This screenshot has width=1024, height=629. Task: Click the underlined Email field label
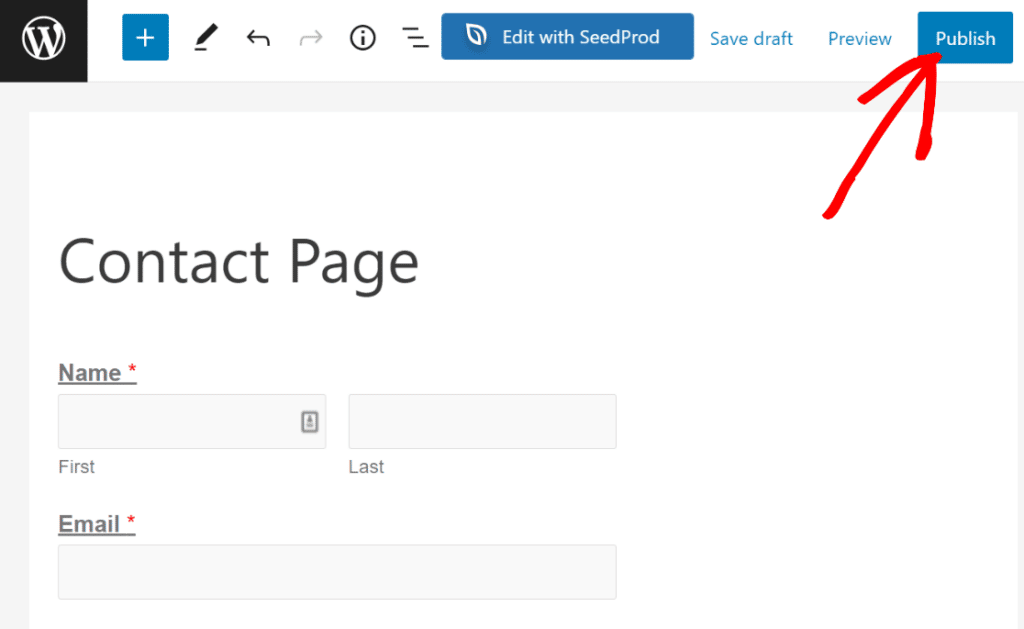coord(87,523)
